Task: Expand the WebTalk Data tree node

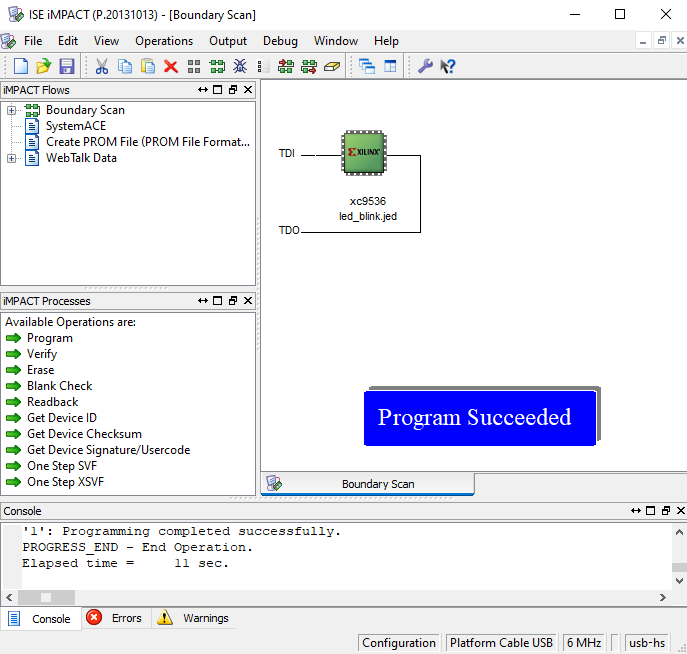Action: [x=11, y=159]
